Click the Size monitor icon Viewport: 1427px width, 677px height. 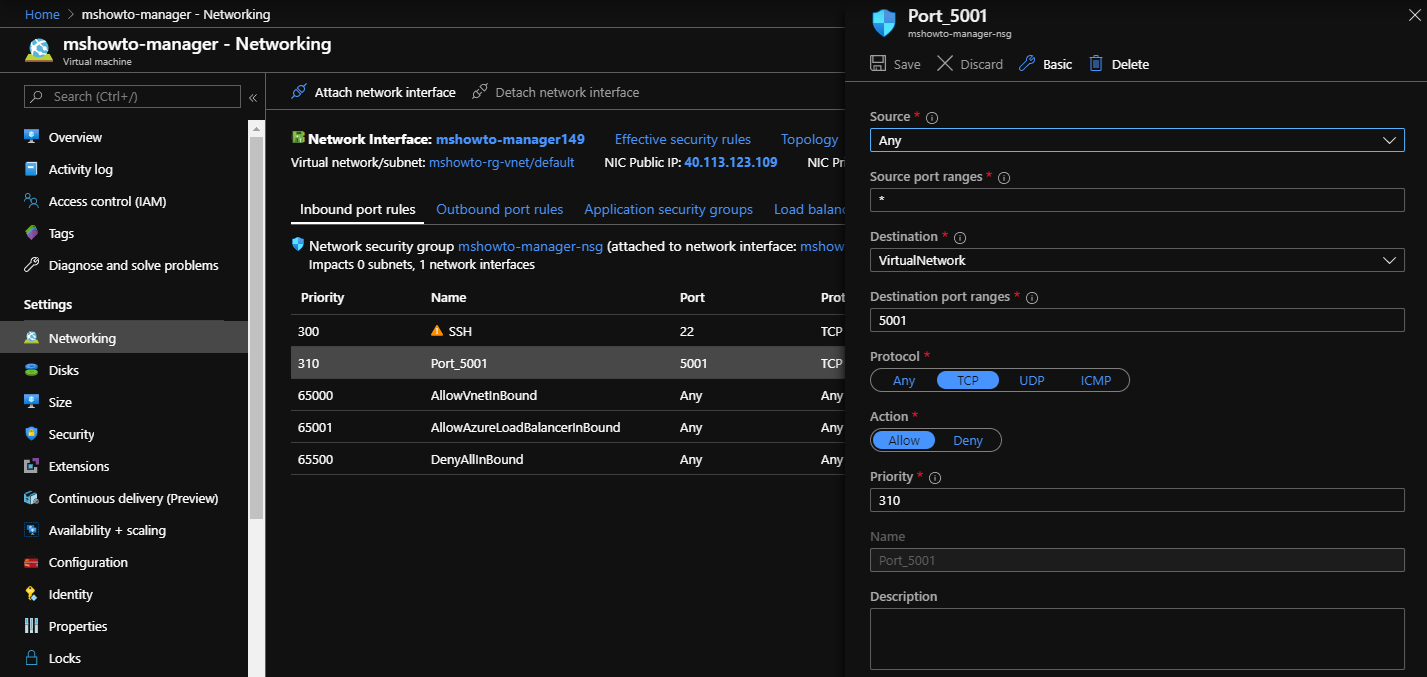tap(31, 402)
